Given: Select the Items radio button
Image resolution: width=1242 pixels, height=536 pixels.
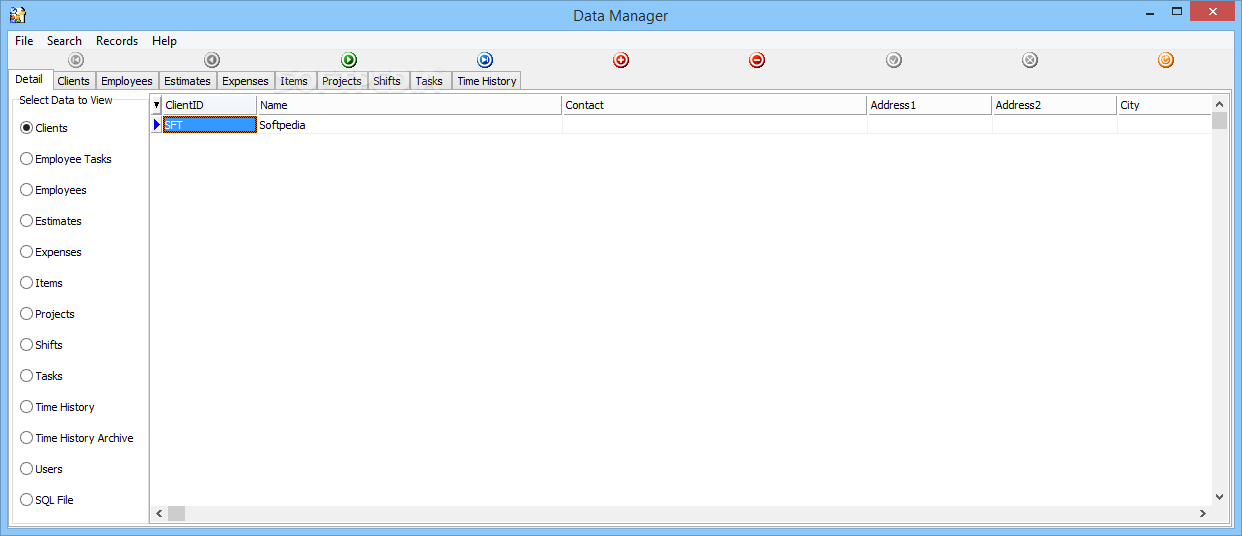Looking at the screenshot, I should [41, 283].
